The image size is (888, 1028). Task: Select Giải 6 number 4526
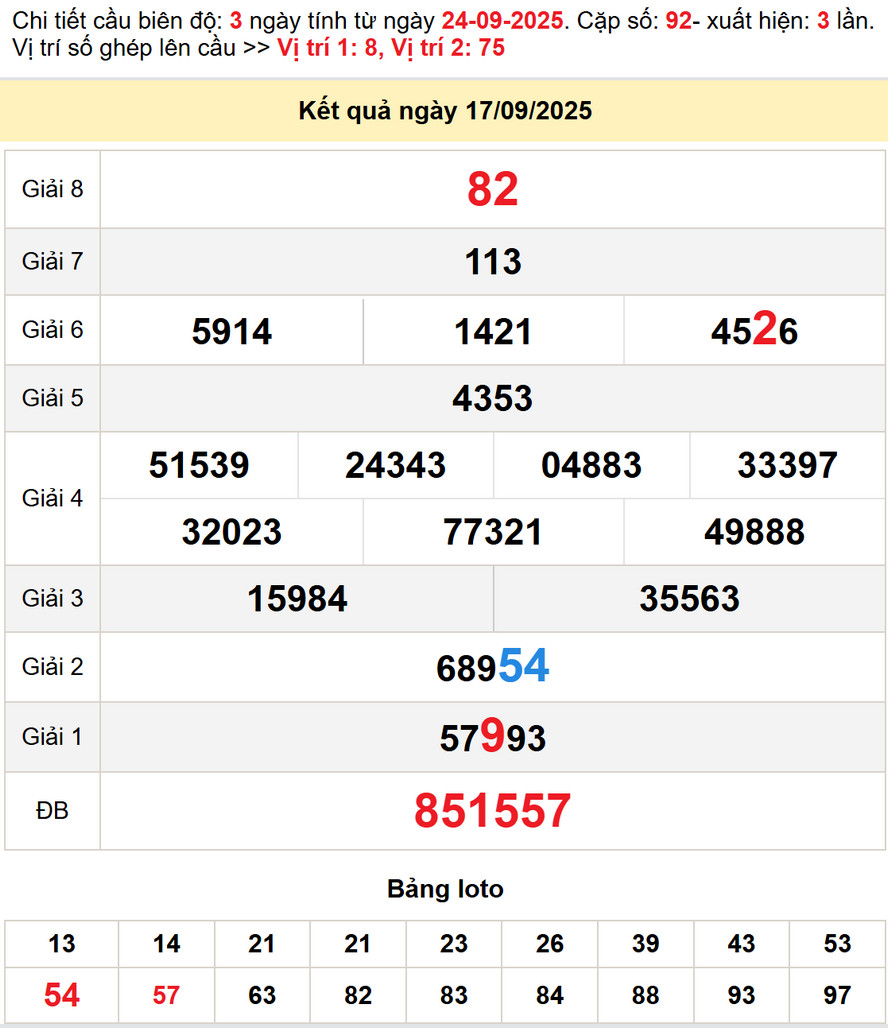click(754, 330)
